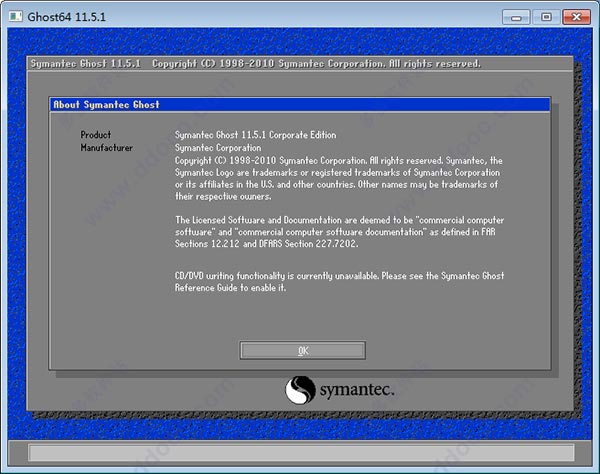This screenshot has width=600, height=474.
Task: Close the Ghost64 11.5.1 window
Action: 576,17
